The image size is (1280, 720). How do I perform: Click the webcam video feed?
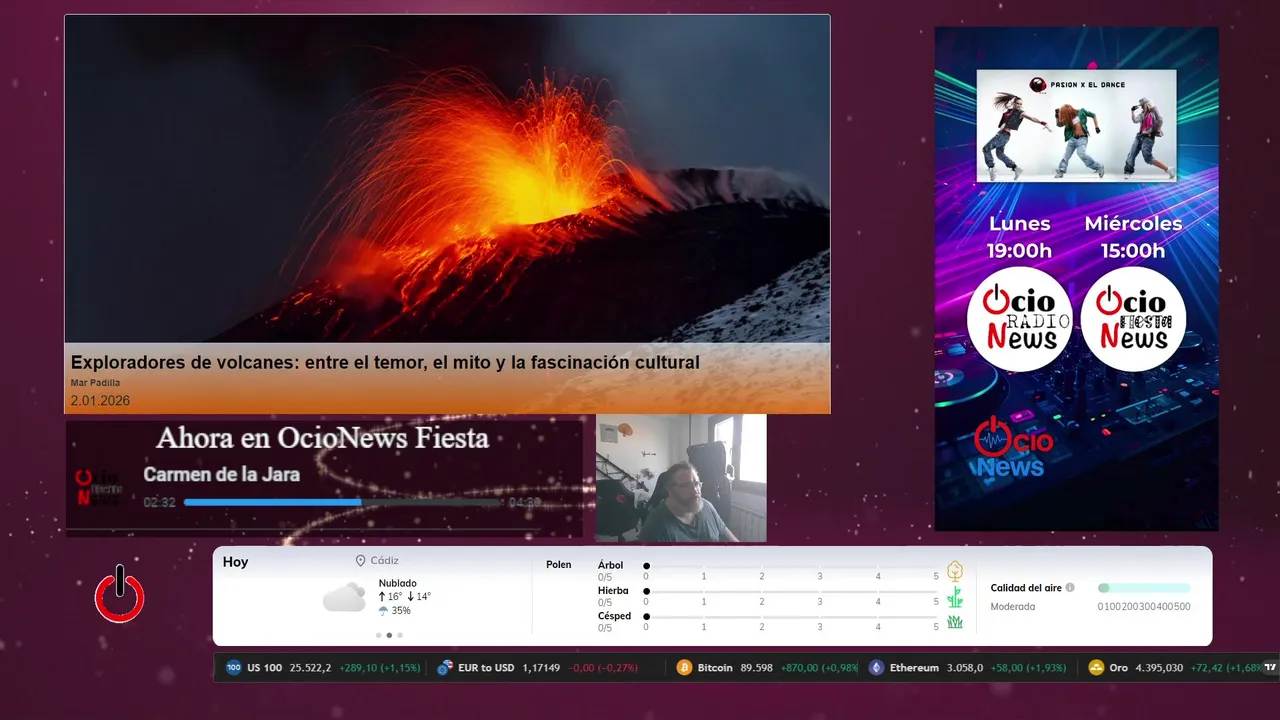coord(681,478)
